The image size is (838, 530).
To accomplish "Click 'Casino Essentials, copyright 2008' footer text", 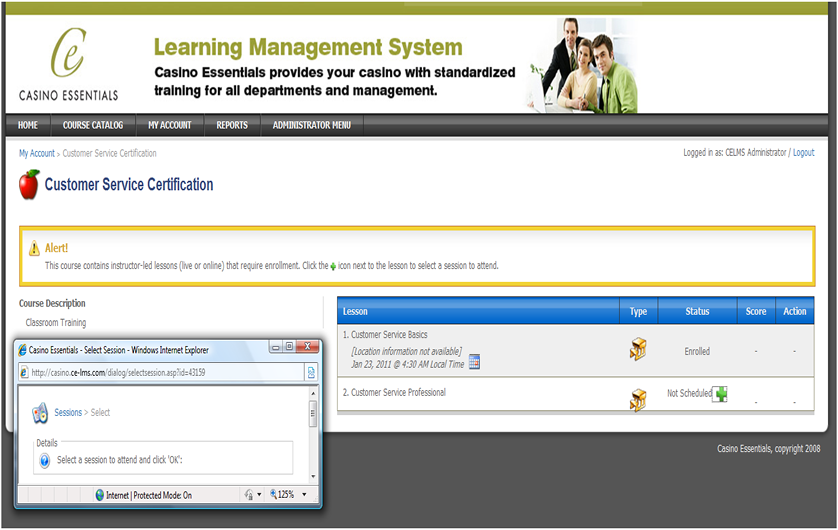I will click(x=769, y=449).
